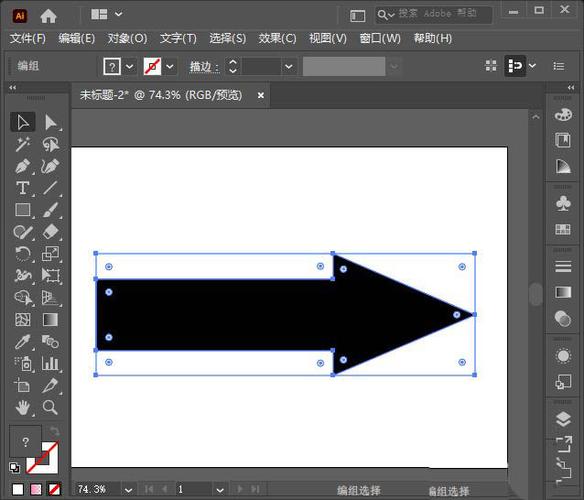Click the stroke swatch in control bar
The width and height of the screenshot is (584, 500).
[152, 67]
